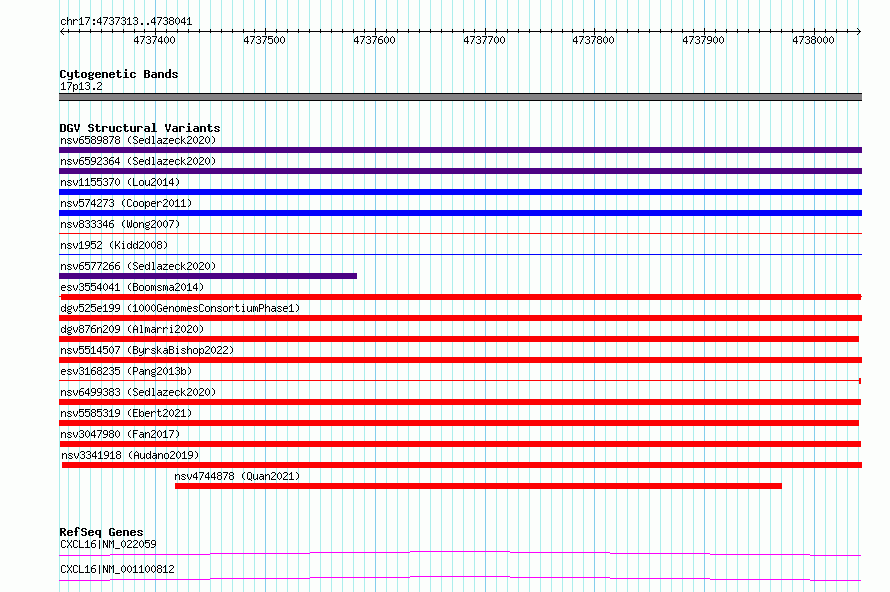Click the red bar under nsv3047980

pyautogui.click(x=460, y=444)
